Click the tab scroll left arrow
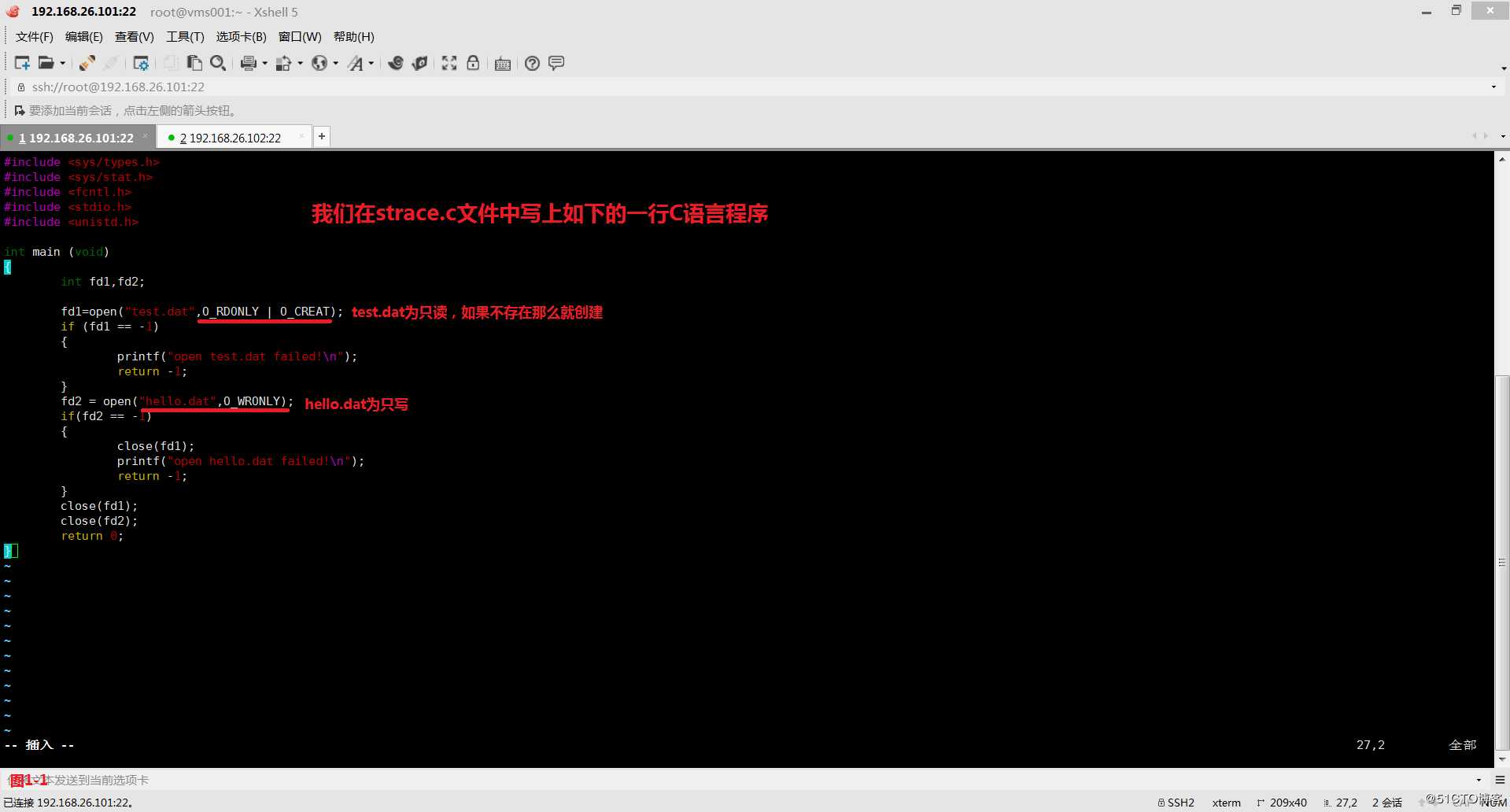Screen dimensions: 1510x812 1474,136
